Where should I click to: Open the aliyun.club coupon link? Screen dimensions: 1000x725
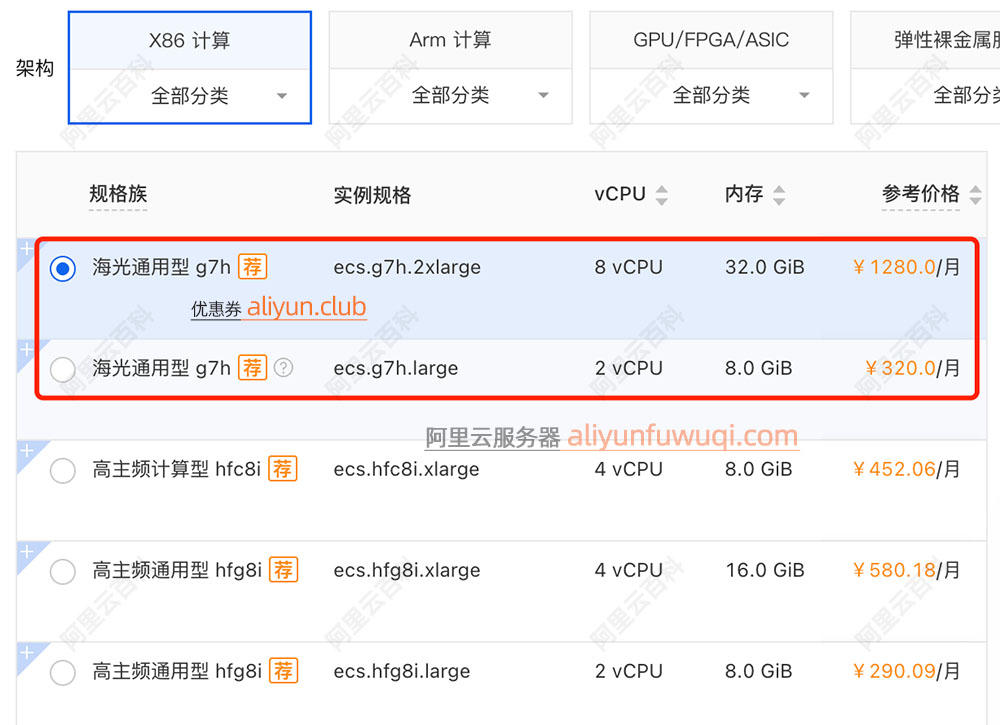pos(306,307)
